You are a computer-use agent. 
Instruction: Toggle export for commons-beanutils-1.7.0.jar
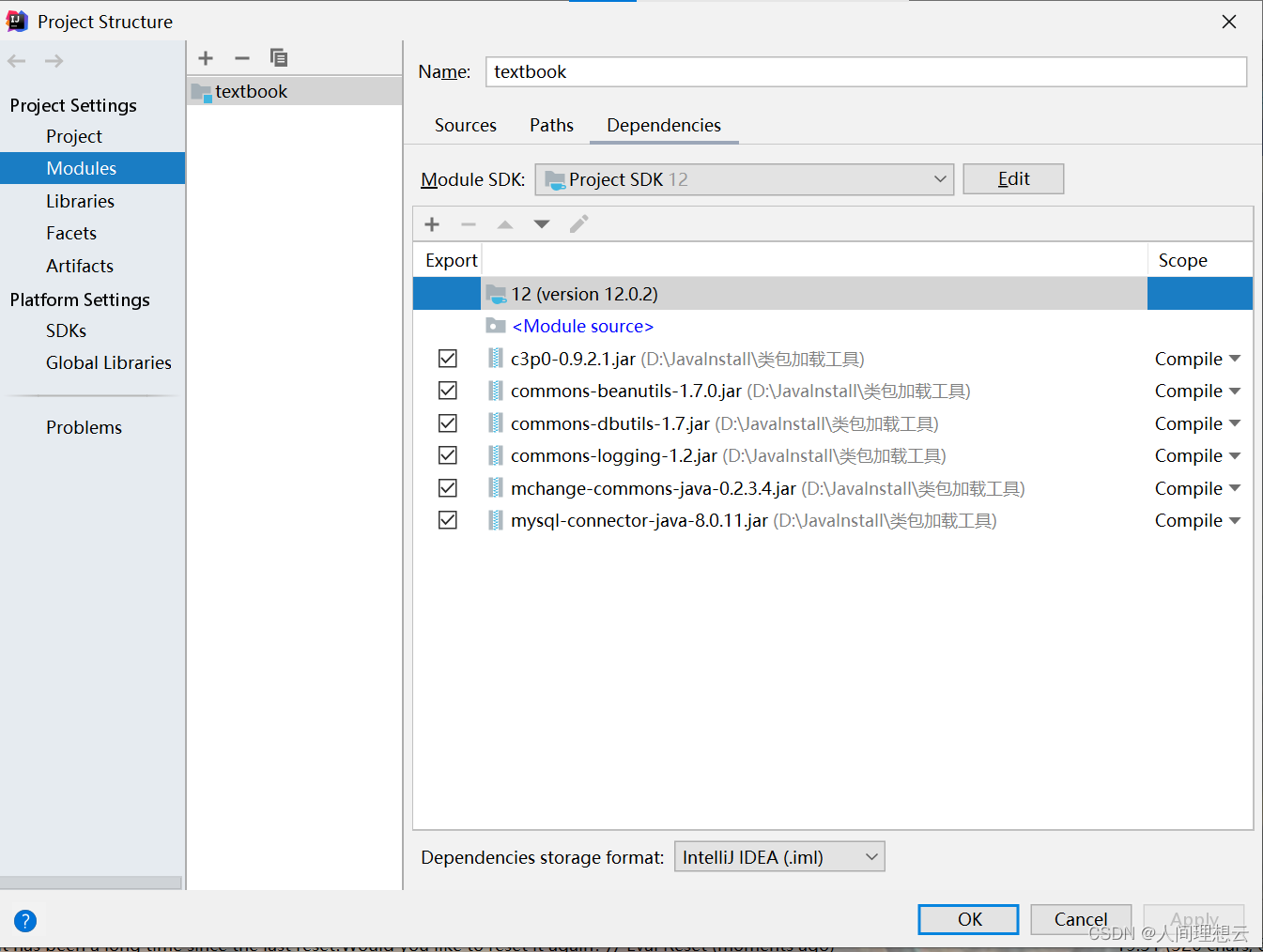448,391
